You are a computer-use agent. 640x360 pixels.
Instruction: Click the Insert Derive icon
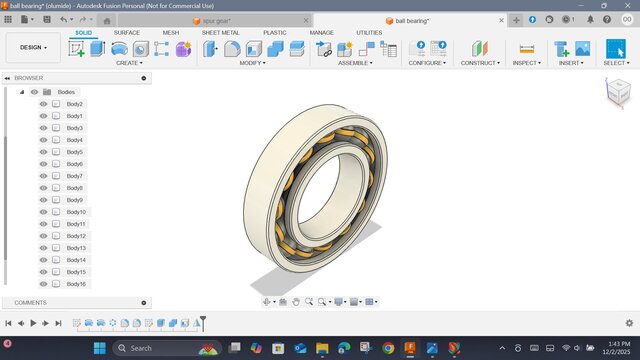pos(562,49)
